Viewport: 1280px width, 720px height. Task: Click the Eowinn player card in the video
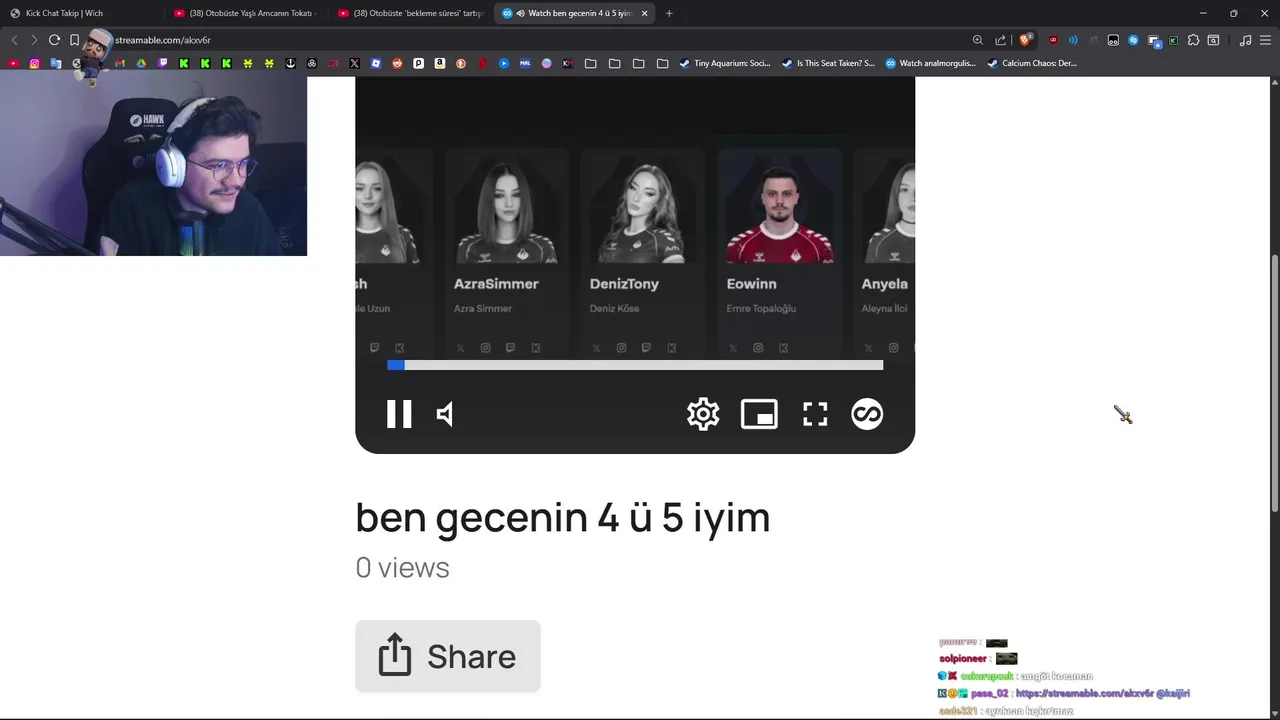pyautogui.click(x=779, y=250)
